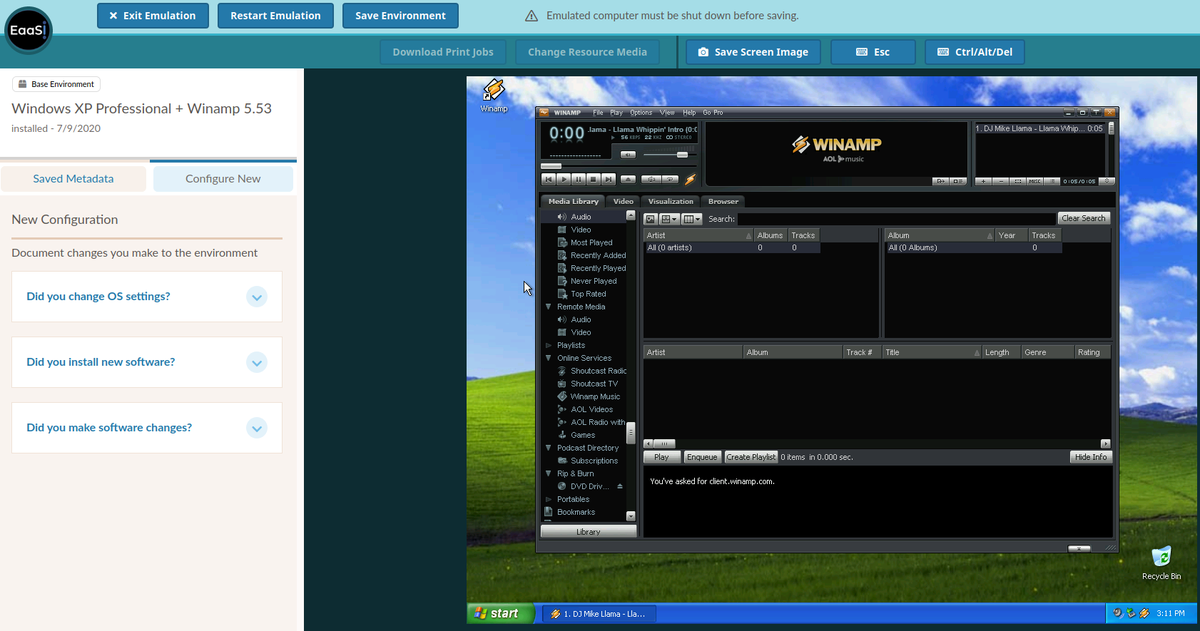Expand the Portables tree node
The height and width of the screenshot is (631, 1200).
pyautogui.click(x=548, y=499)
